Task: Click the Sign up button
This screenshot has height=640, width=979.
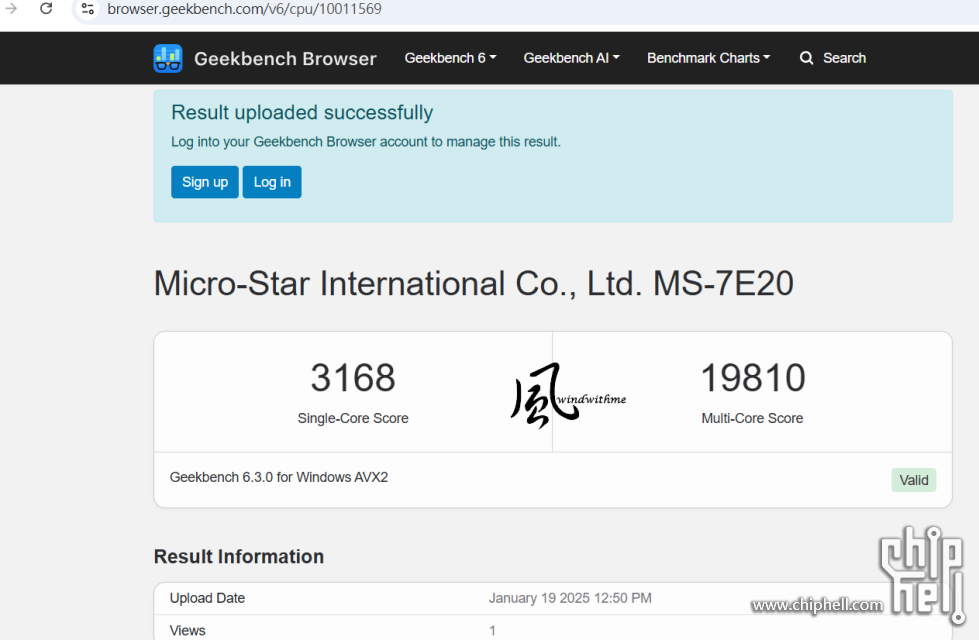Action: 205,182
